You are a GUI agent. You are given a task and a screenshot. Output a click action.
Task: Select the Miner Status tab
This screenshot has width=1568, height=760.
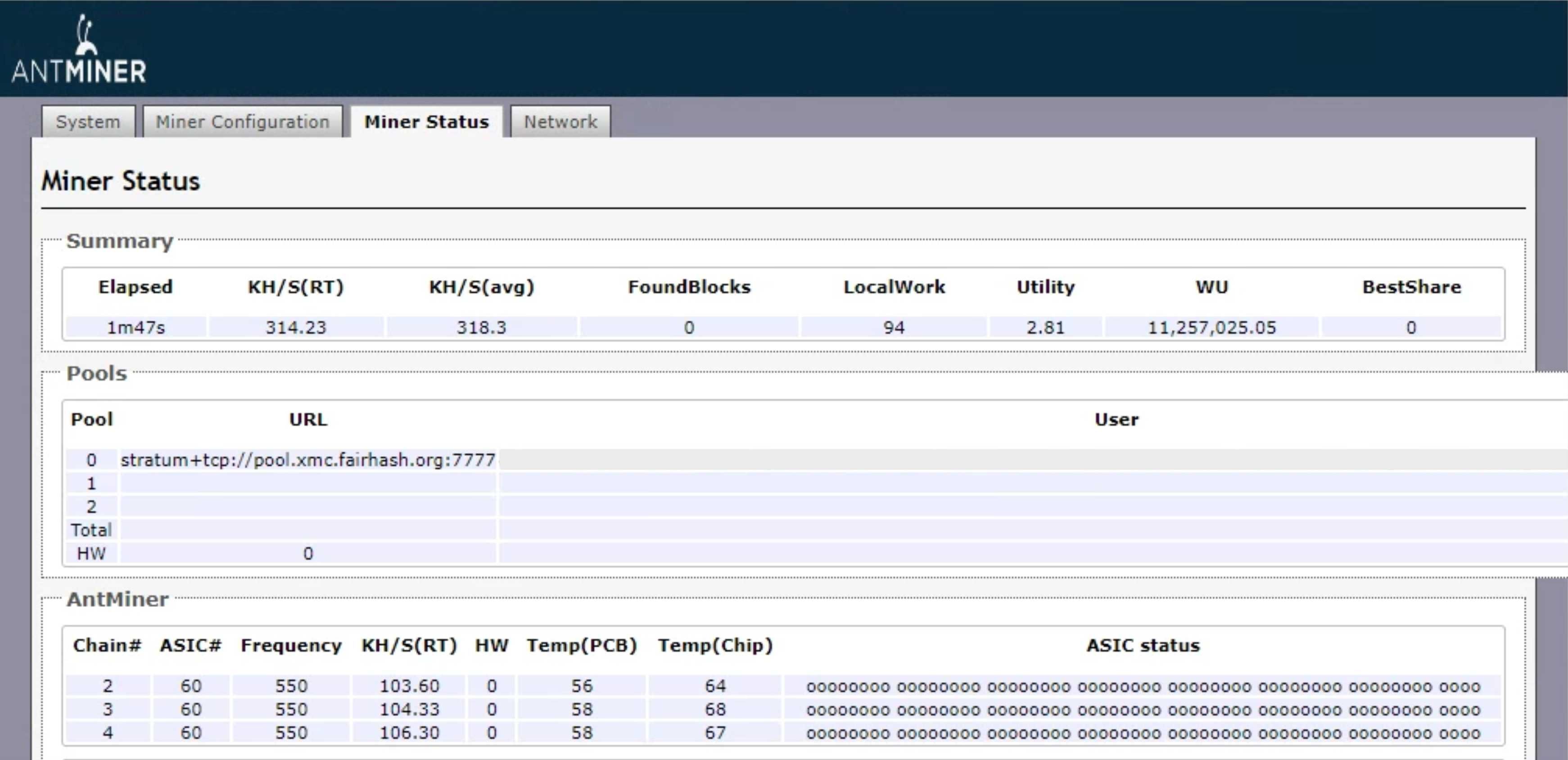(426, 122)
